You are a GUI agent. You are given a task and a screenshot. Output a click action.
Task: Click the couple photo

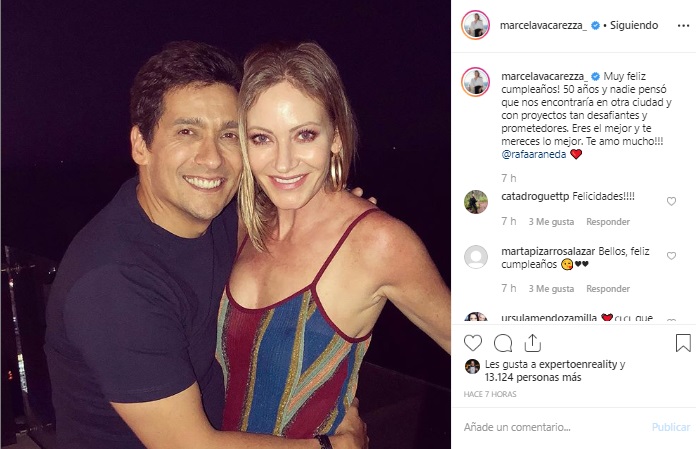[x=225, y=225]
